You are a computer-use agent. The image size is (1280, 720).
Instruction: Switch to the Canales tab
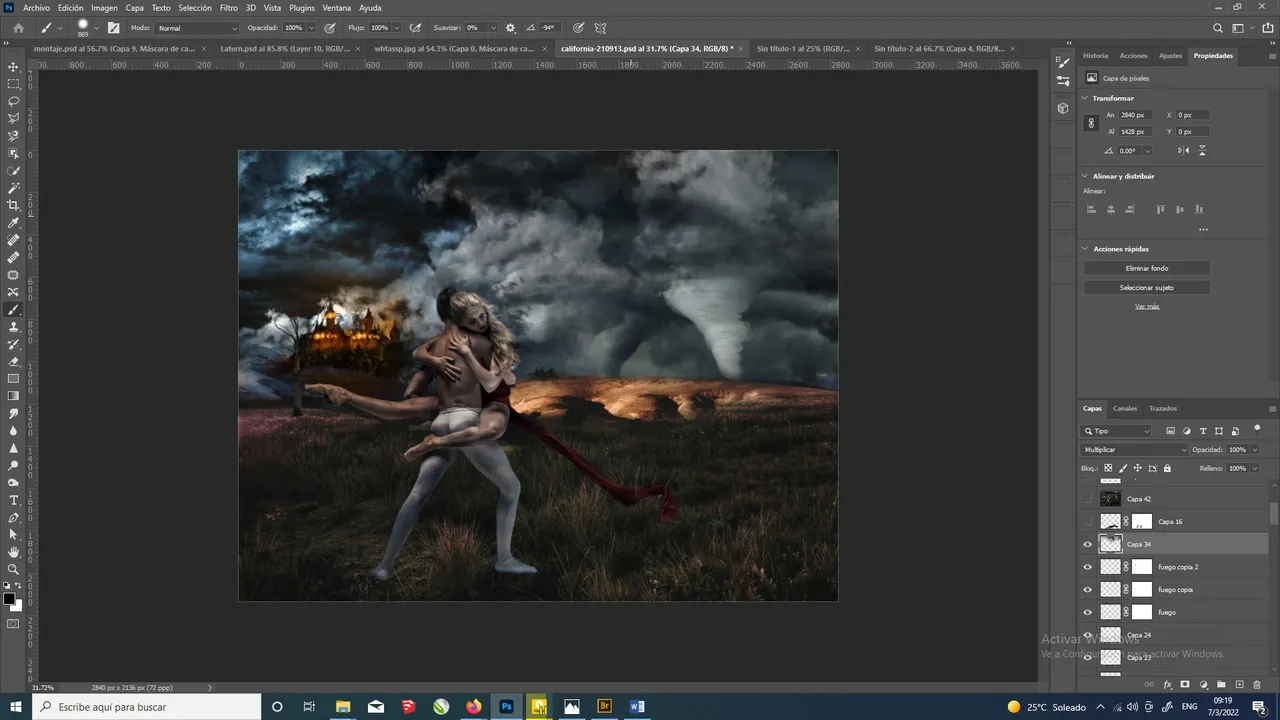coord(1125,408)
